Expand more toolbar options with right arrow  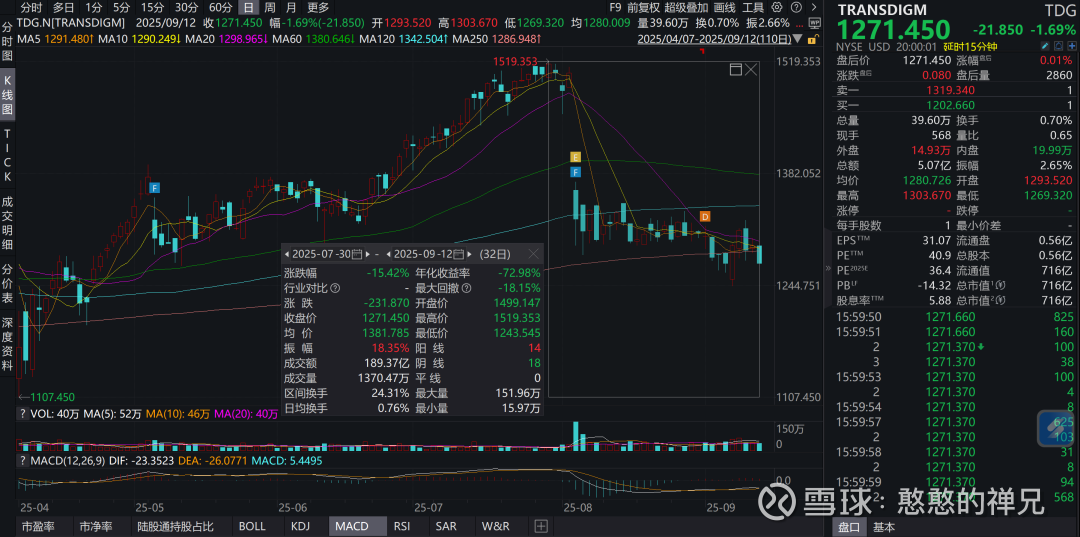point(813,8)
